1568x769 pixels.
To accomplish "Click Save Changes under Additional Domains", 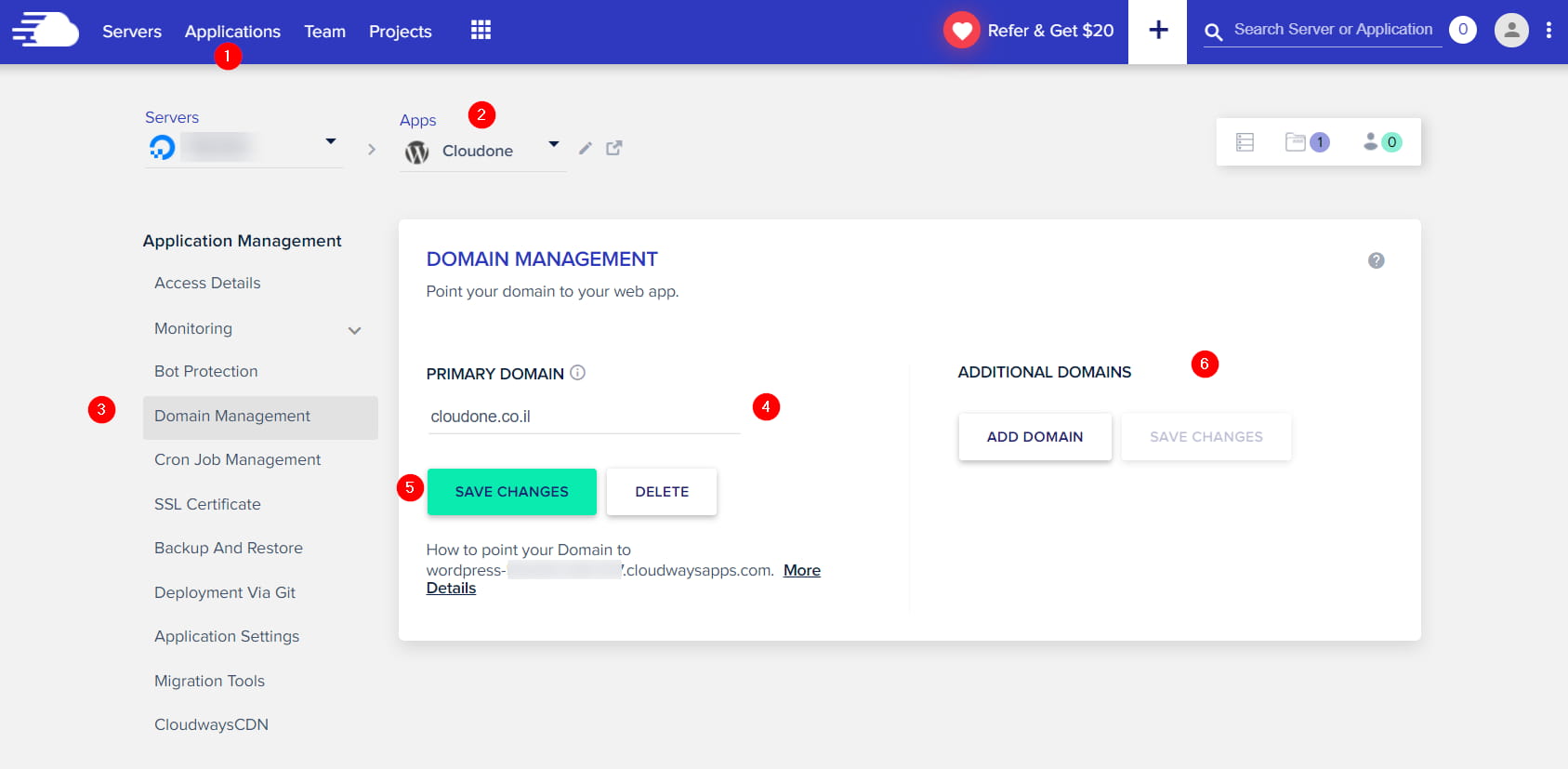I will click(x=1206, y=437).
